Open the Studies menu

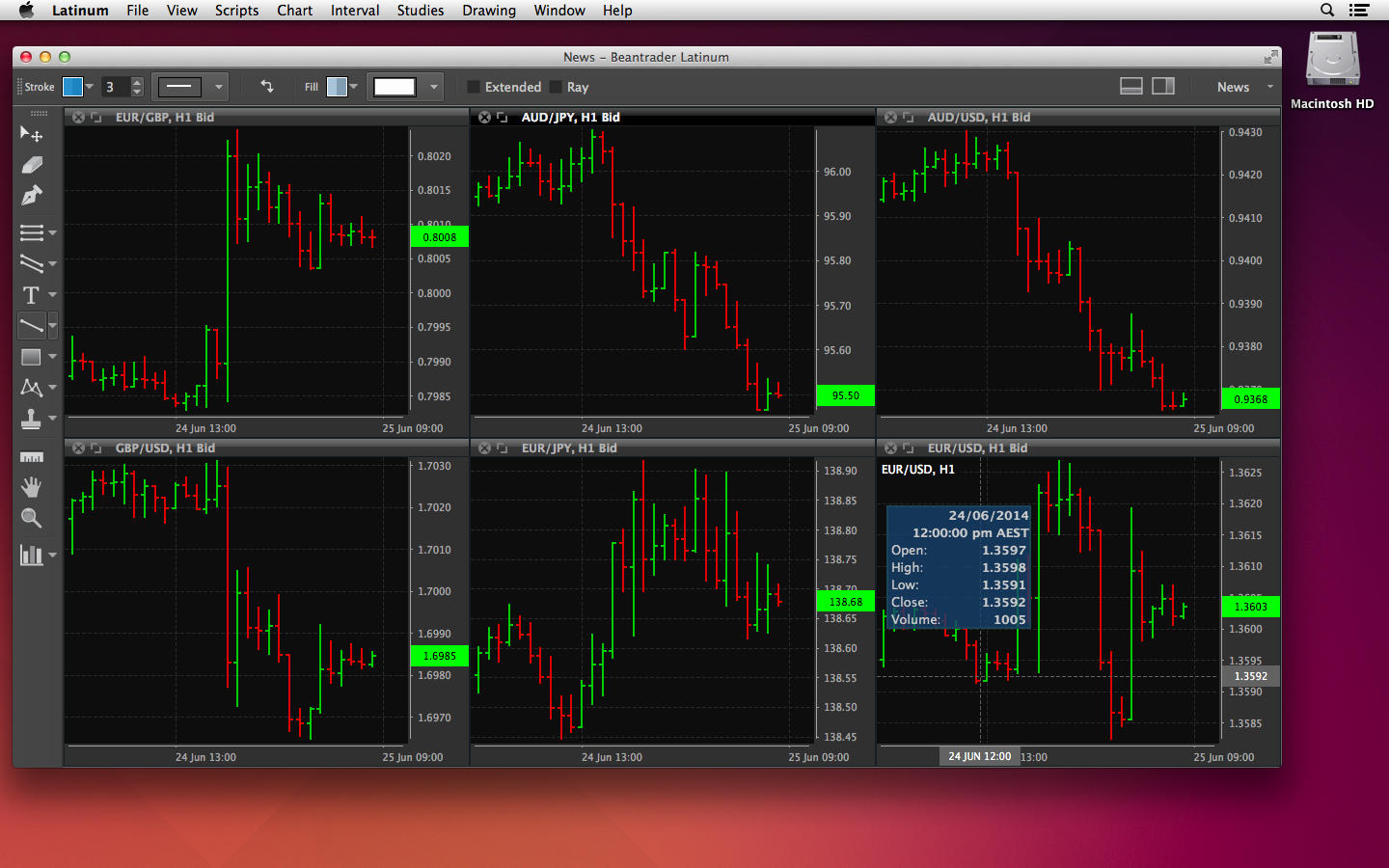(x=421, y=11)
